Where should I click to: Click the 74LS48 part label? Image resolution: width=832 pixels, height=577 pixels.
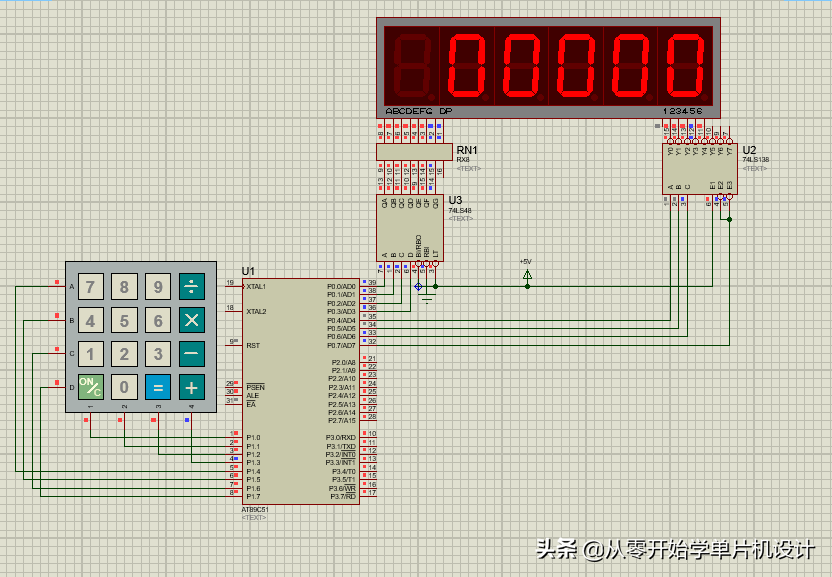[x=460, y=211]
